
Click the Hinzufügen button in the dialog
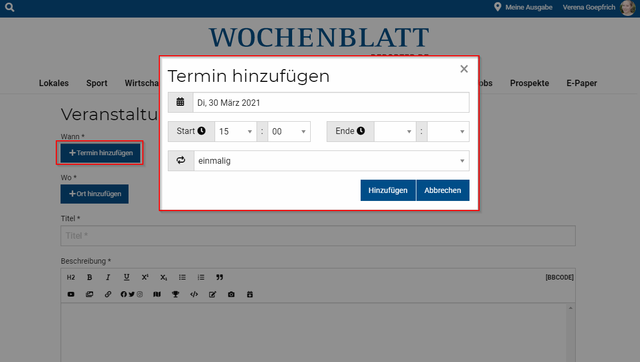(x=388, y=190)
